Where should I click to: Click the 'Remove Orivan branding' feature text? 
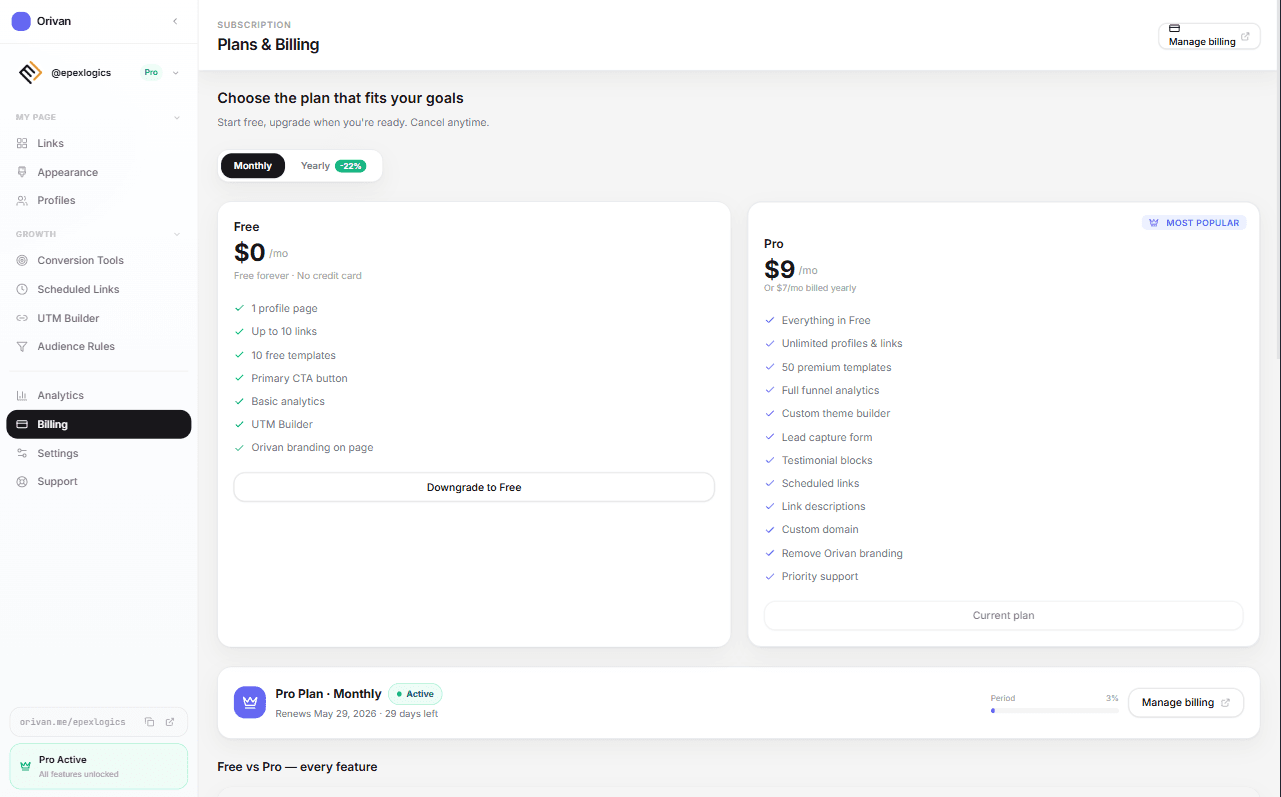point(842,553)
